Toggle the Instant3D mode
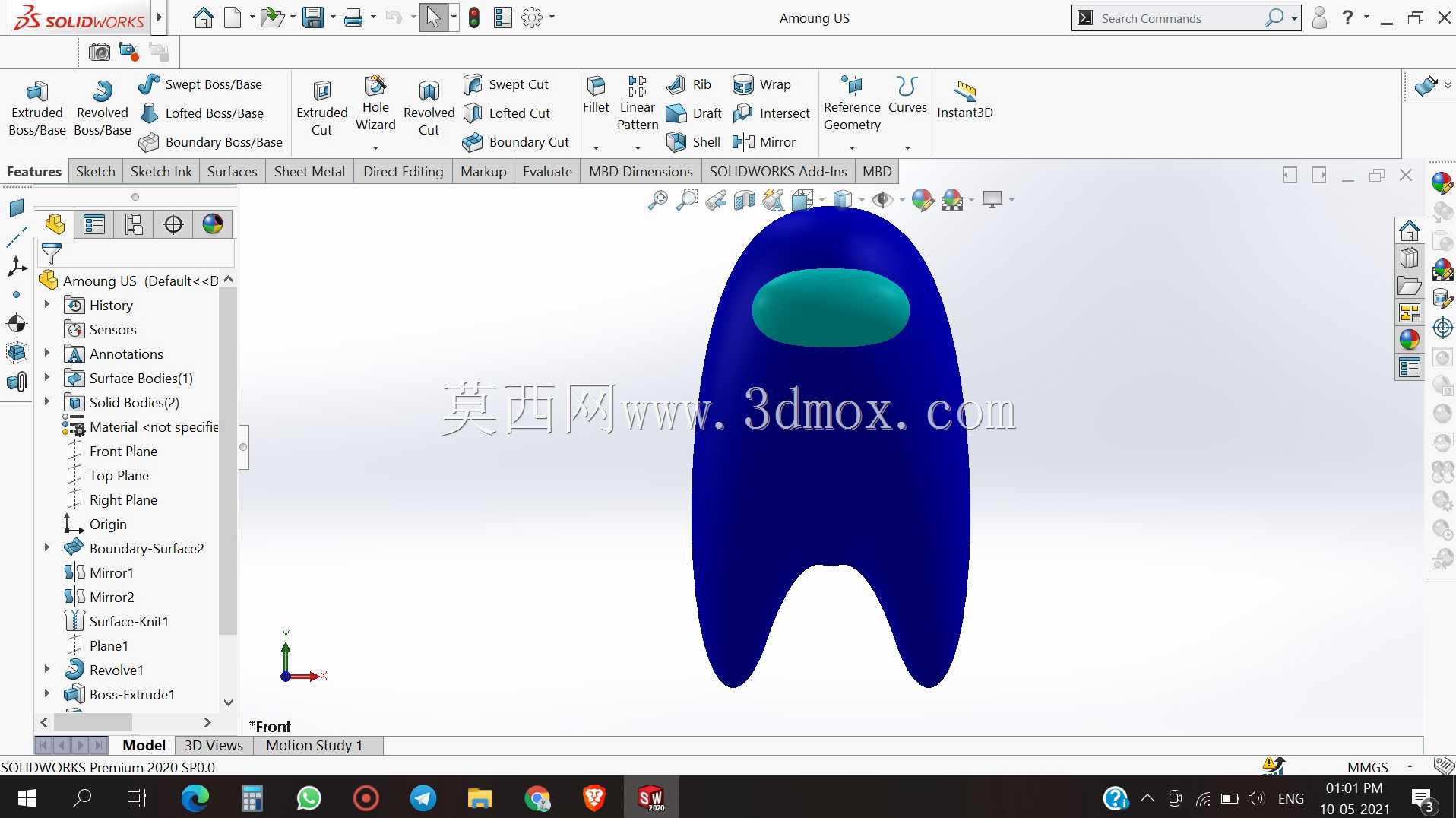1456x818 pixels. pos(965,100)
